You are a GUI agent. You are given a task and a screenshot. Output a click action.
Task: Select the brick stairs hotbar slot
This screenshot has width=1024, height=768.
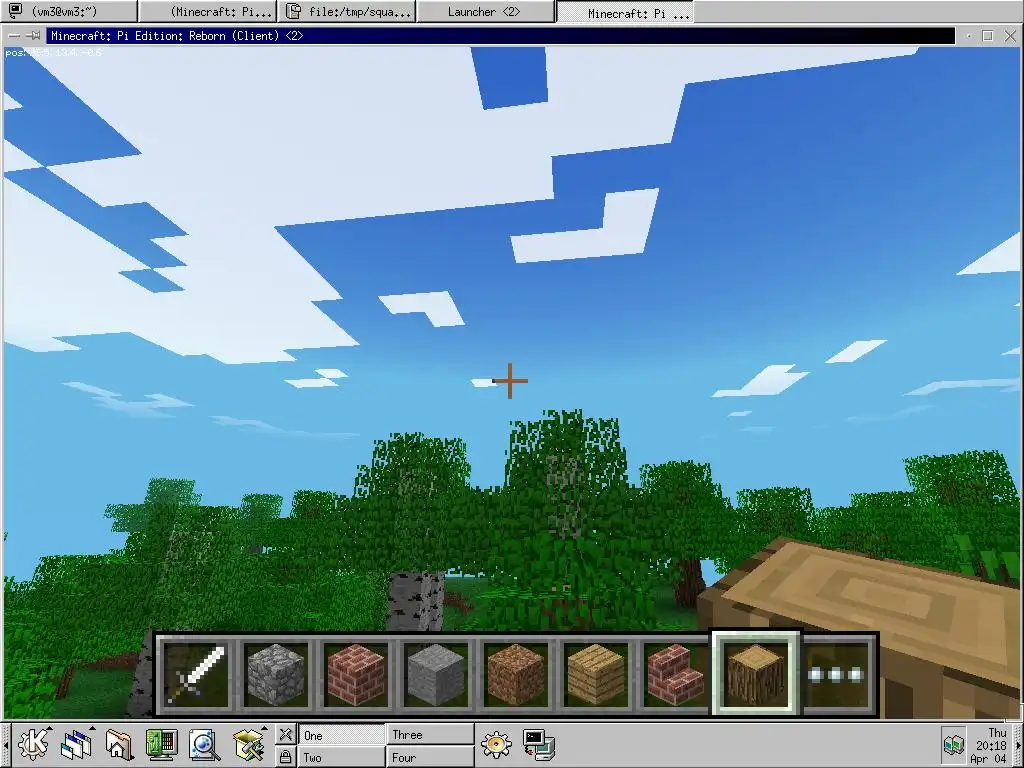point(675,675)
